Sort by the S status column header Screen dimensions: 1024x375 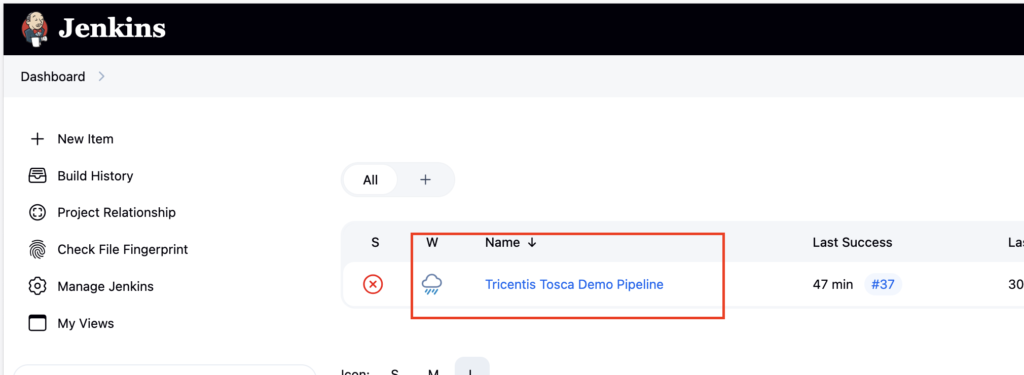pyautogui.click(x=375, y=242)
